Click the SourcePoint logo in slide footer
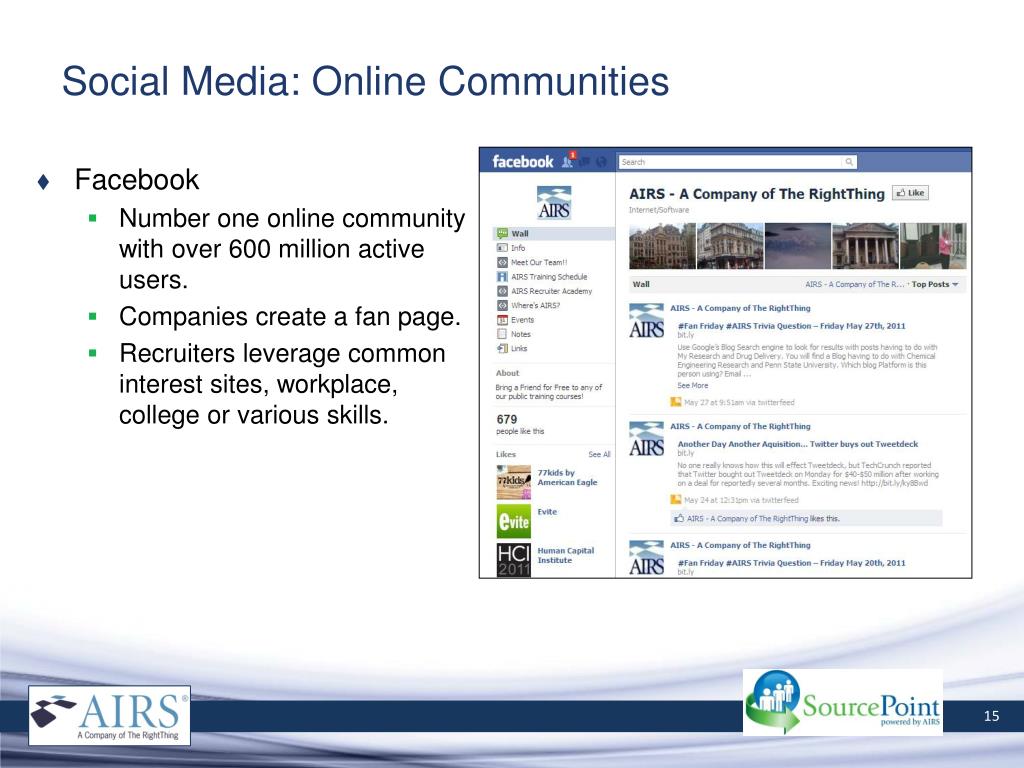 tap(842, 702)
